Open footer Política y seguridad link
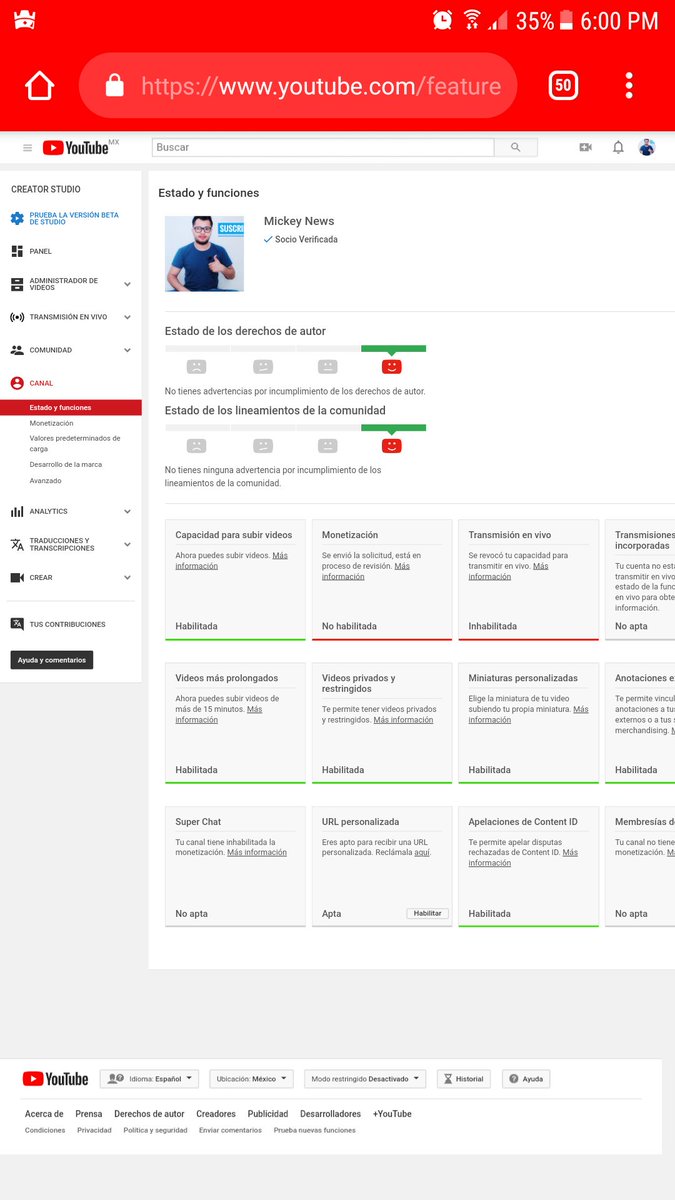675x1200 pixels. click(x=155, y=1130)
